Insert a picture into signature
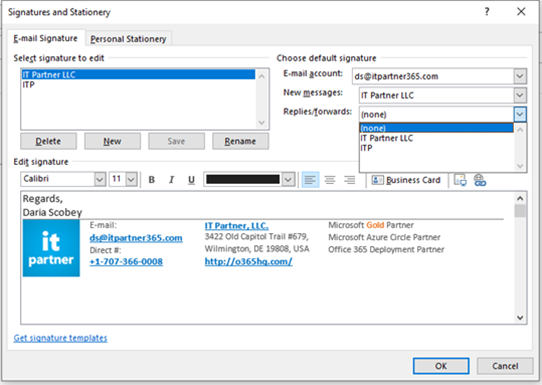This screenshot has width=542, height=385. (460, 180)
